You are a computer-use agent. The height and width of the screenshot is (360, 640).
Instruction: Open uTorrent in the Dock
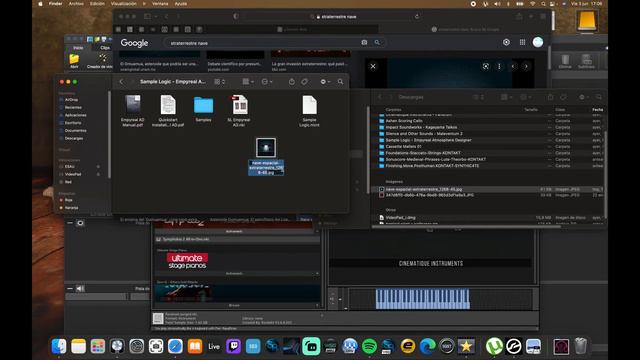tap(494, 346)
